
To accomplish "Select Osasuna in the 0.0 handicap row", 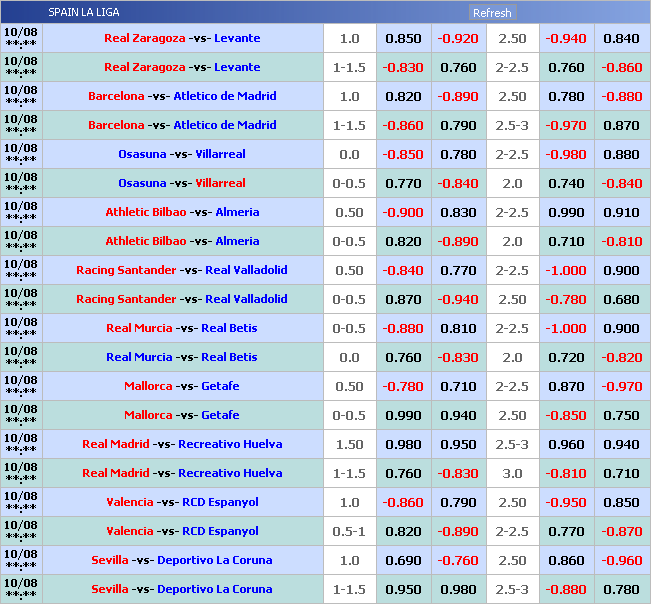I will pyautogui.click(x=142, y=154).
